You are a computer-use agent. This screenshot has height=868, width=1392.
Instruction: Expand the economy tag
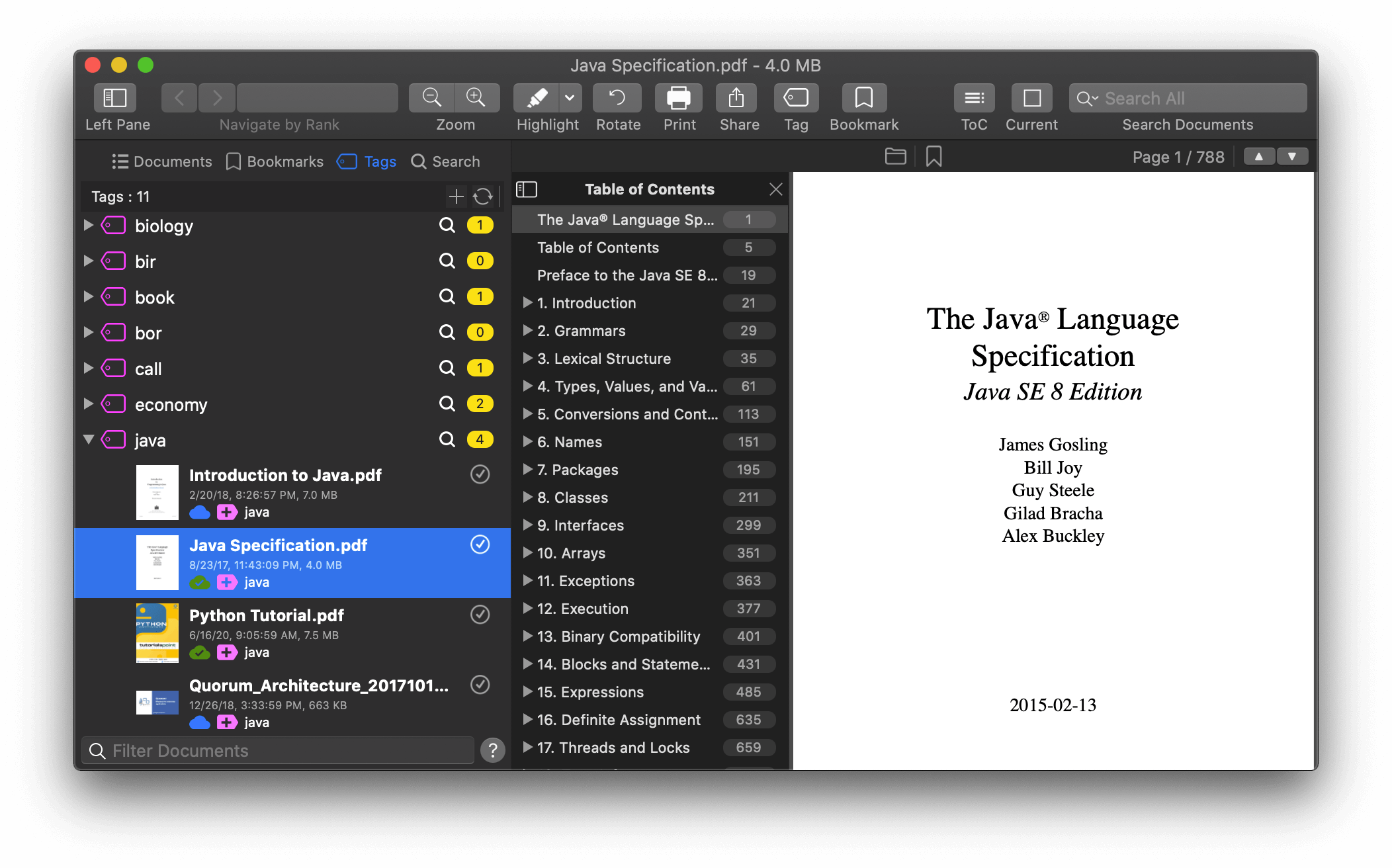[x=88, y=404]
